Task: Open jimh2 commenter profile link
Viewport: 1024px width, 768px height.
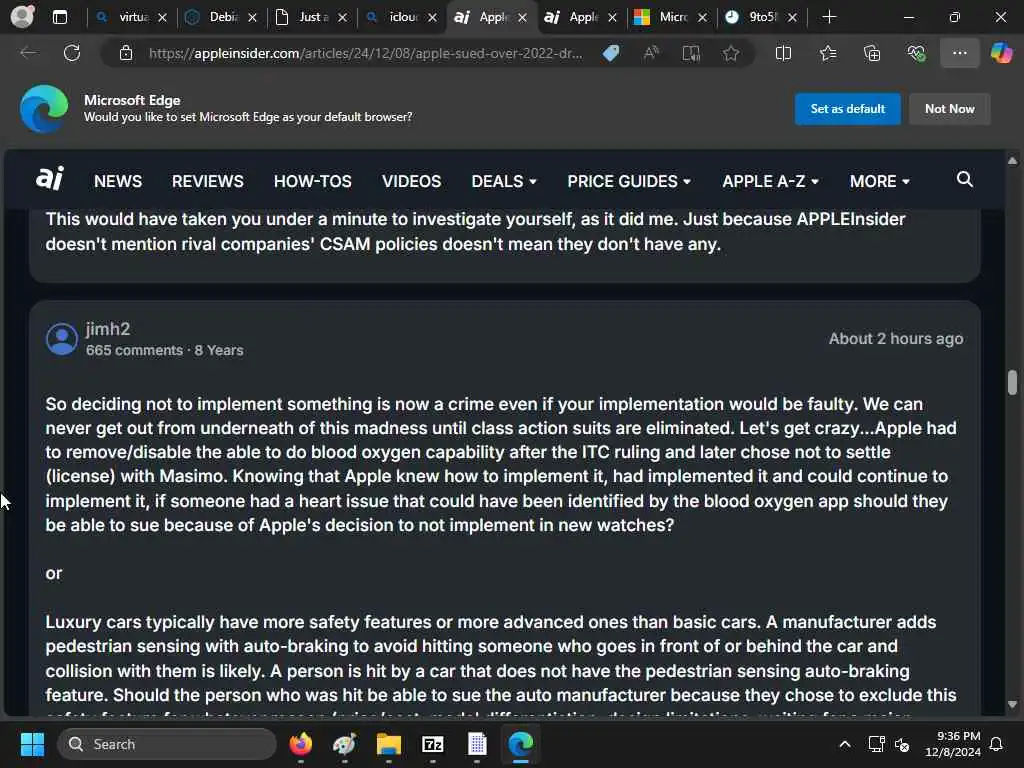Action: pos(108,328)
